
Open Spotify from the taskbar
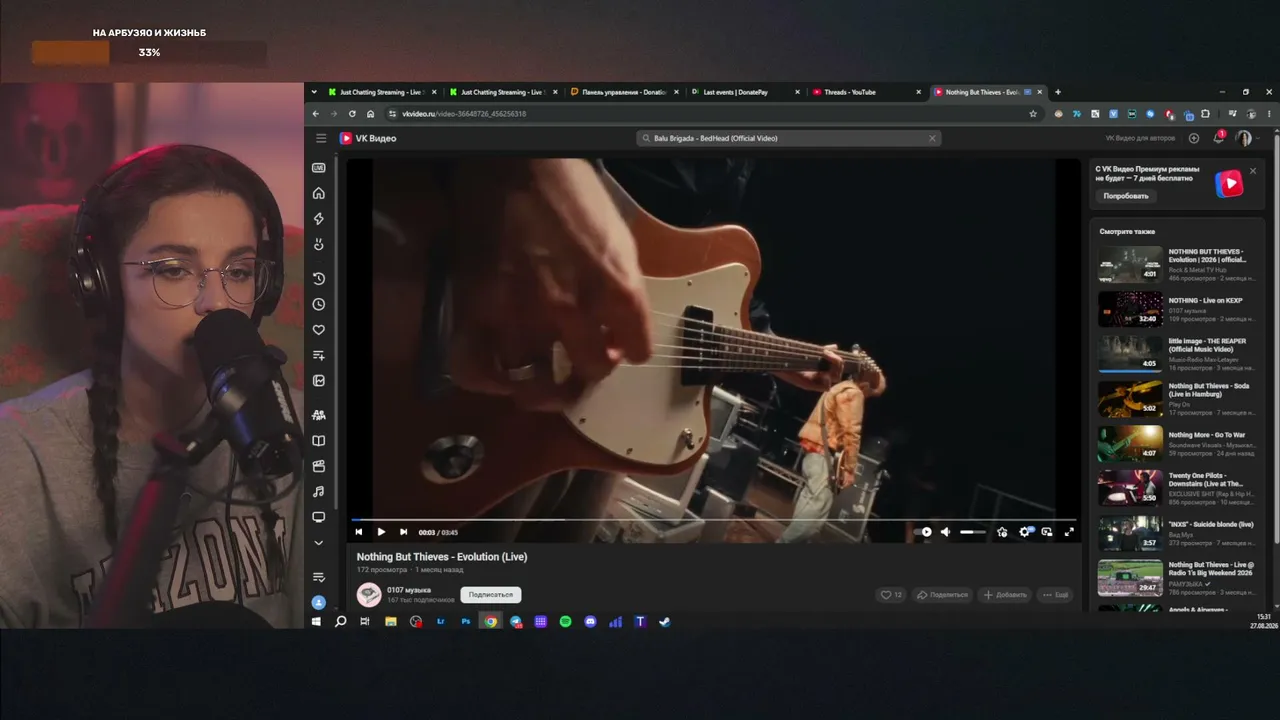565,621
